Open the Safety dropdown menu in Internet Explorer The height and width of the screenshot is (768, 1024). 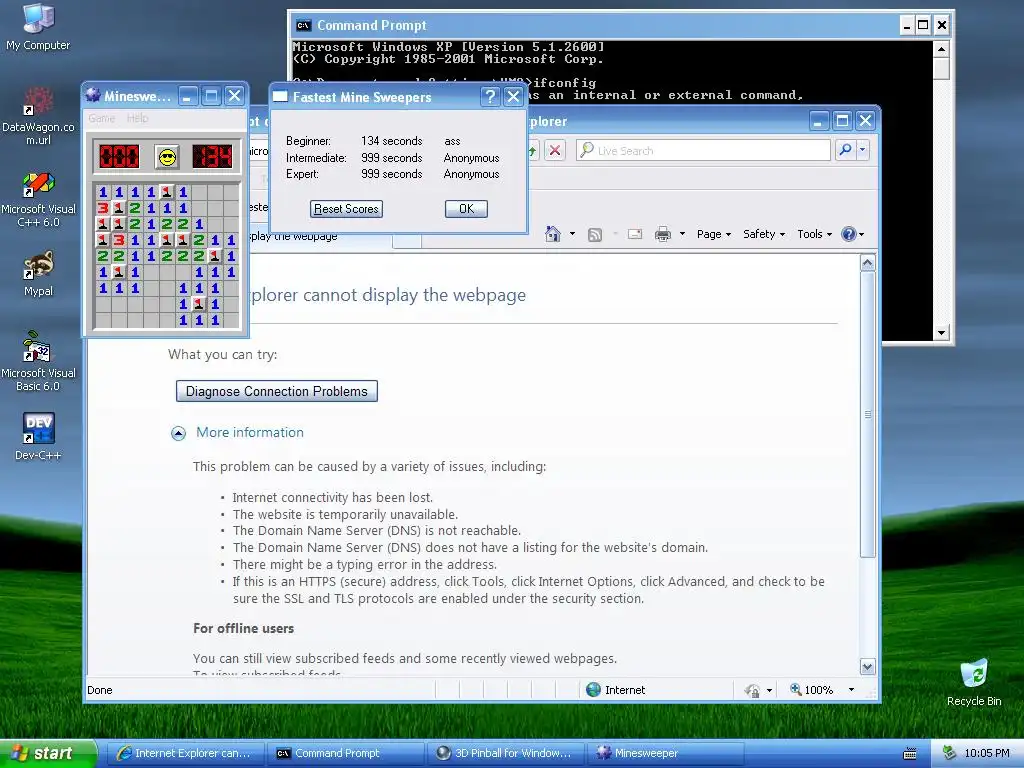tap(763, 234)
